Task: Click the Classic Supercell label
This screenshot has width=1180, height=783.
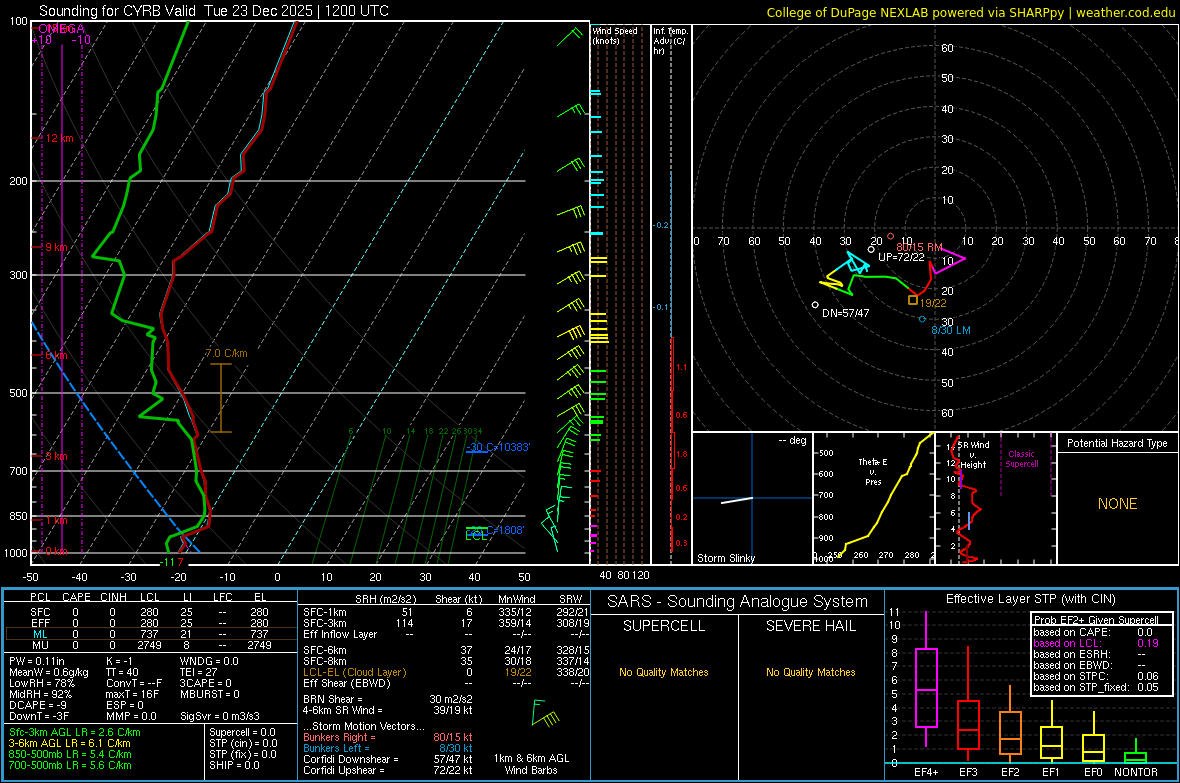Action: point(1021,459)
